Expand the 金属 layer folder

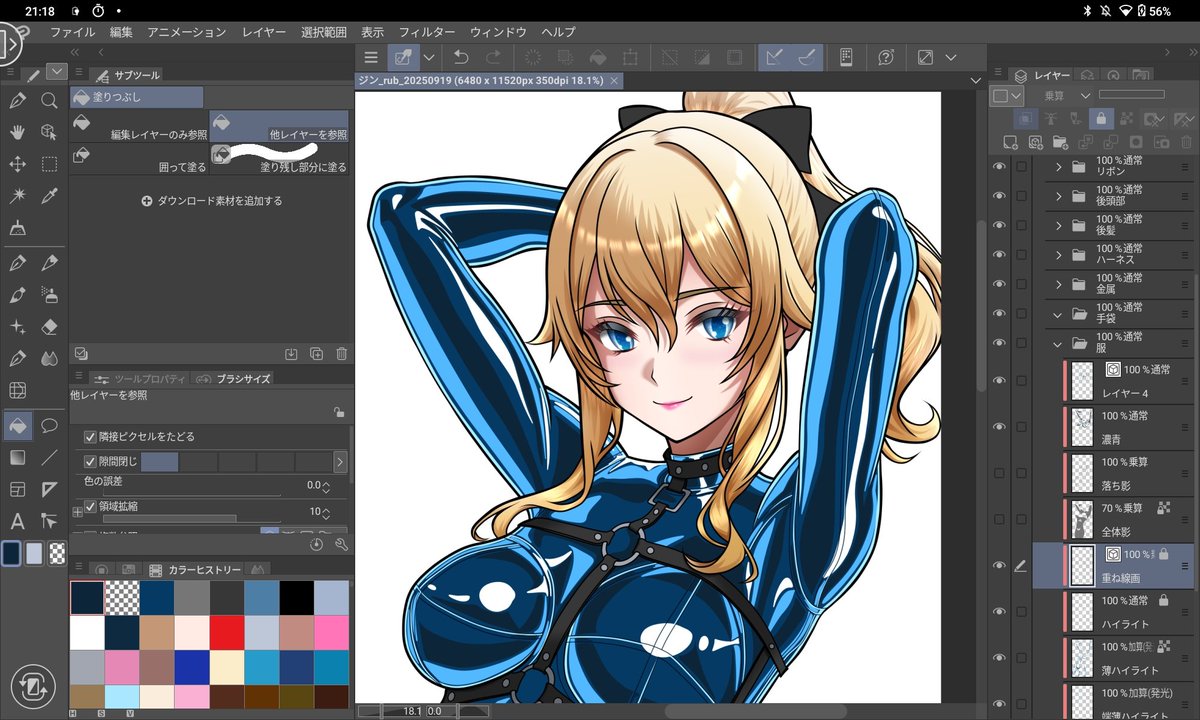click(x=1058, y=285)
